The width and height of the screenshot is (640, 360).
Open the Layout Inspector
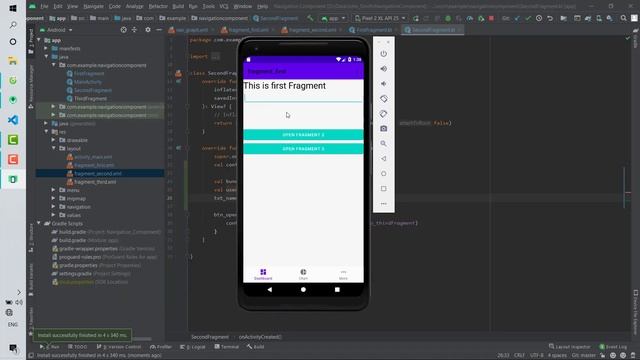point(569,347)
